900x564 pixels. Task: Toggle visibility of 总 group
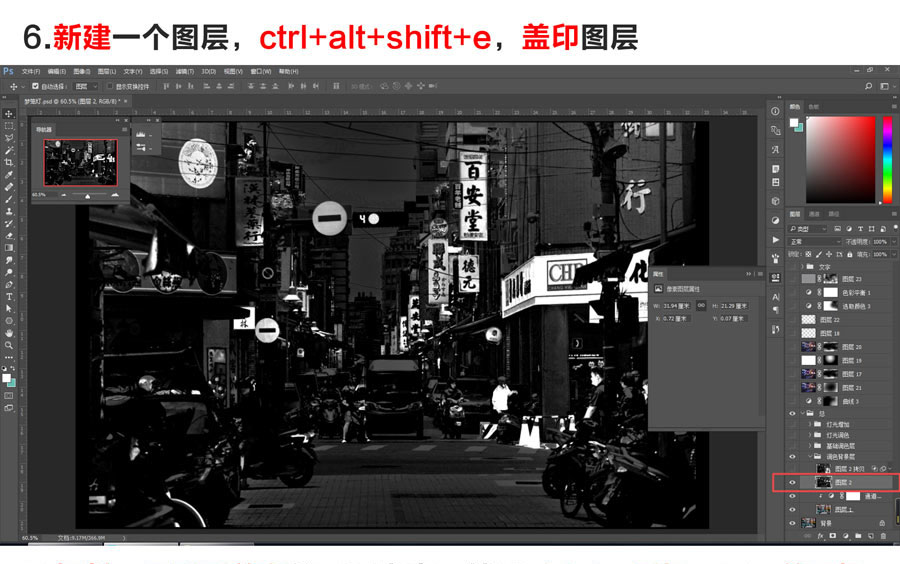click(x=793, y=413)
